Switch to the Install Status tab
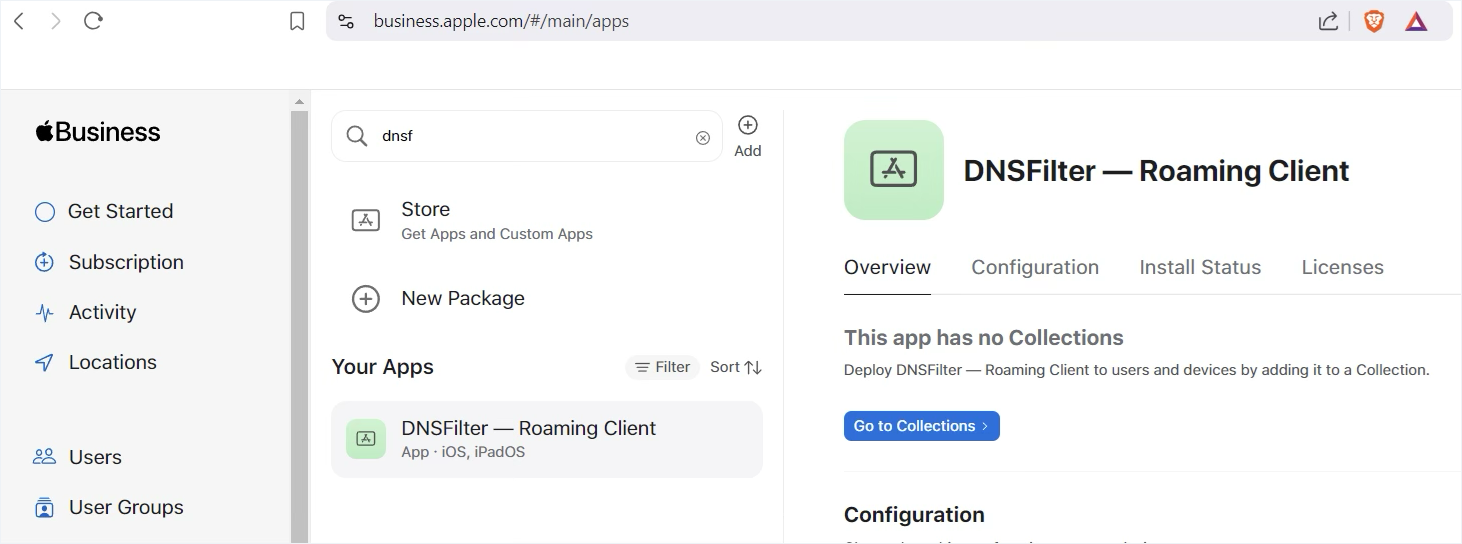Image resolution: width=1462 pixels, height=544 pixels. tap(1200, 267)
